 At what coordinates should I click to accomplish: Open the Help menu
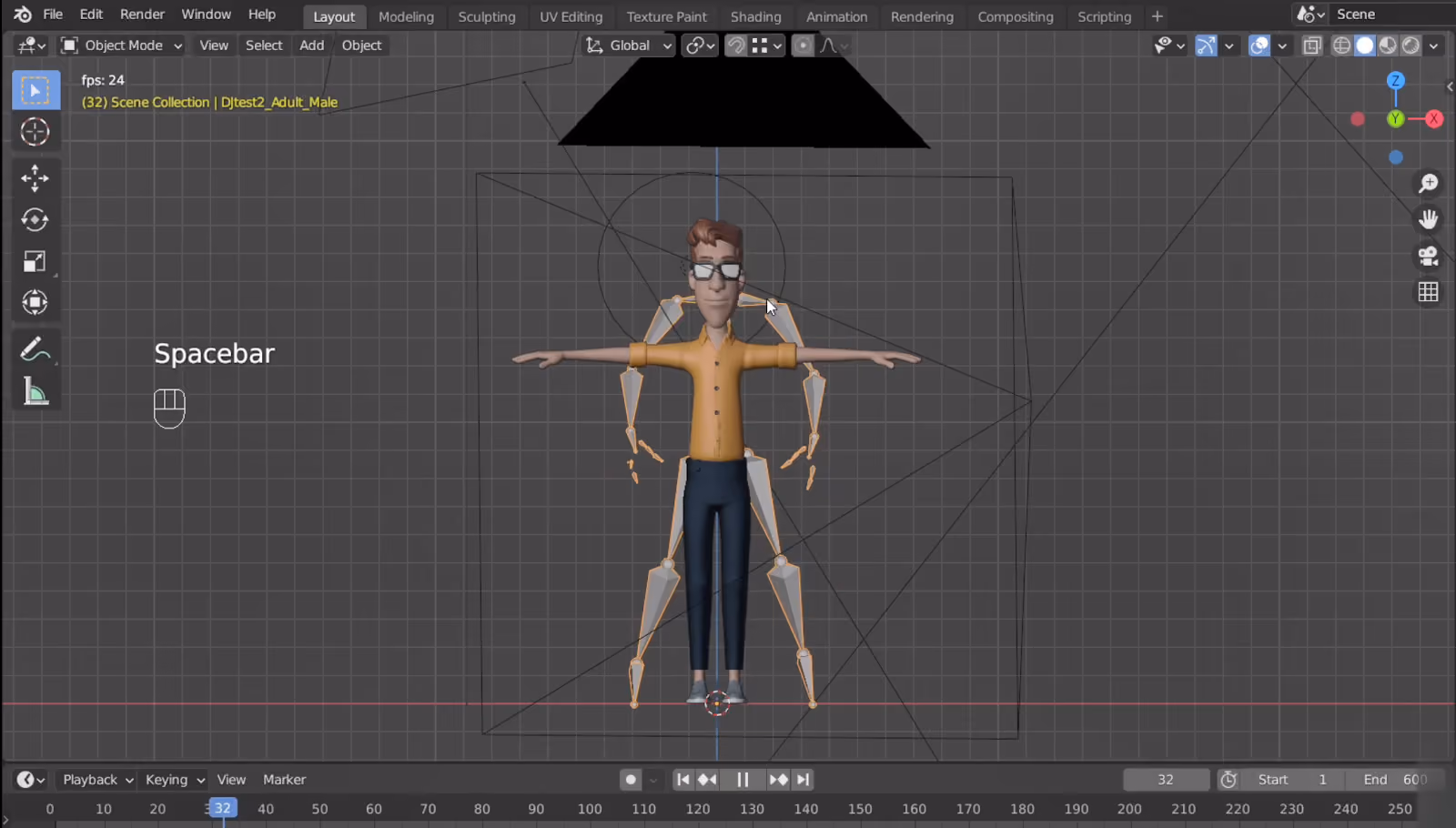click(262, 15)
